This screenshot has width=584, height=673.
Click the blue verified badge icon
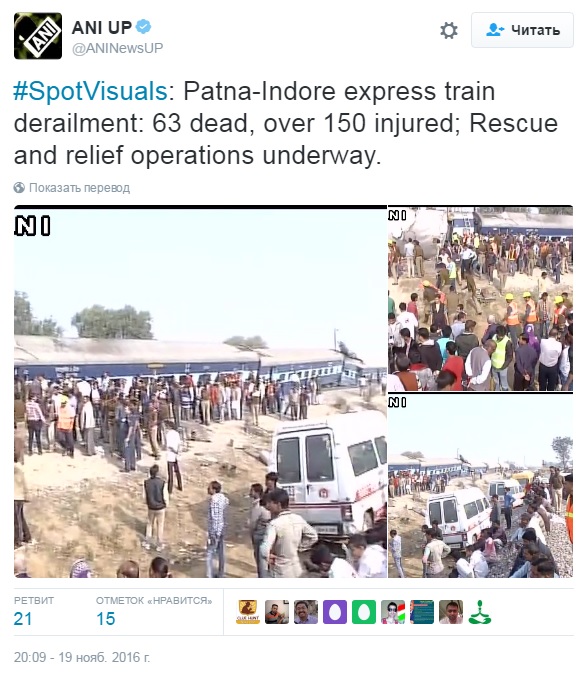tap(143, 27)
